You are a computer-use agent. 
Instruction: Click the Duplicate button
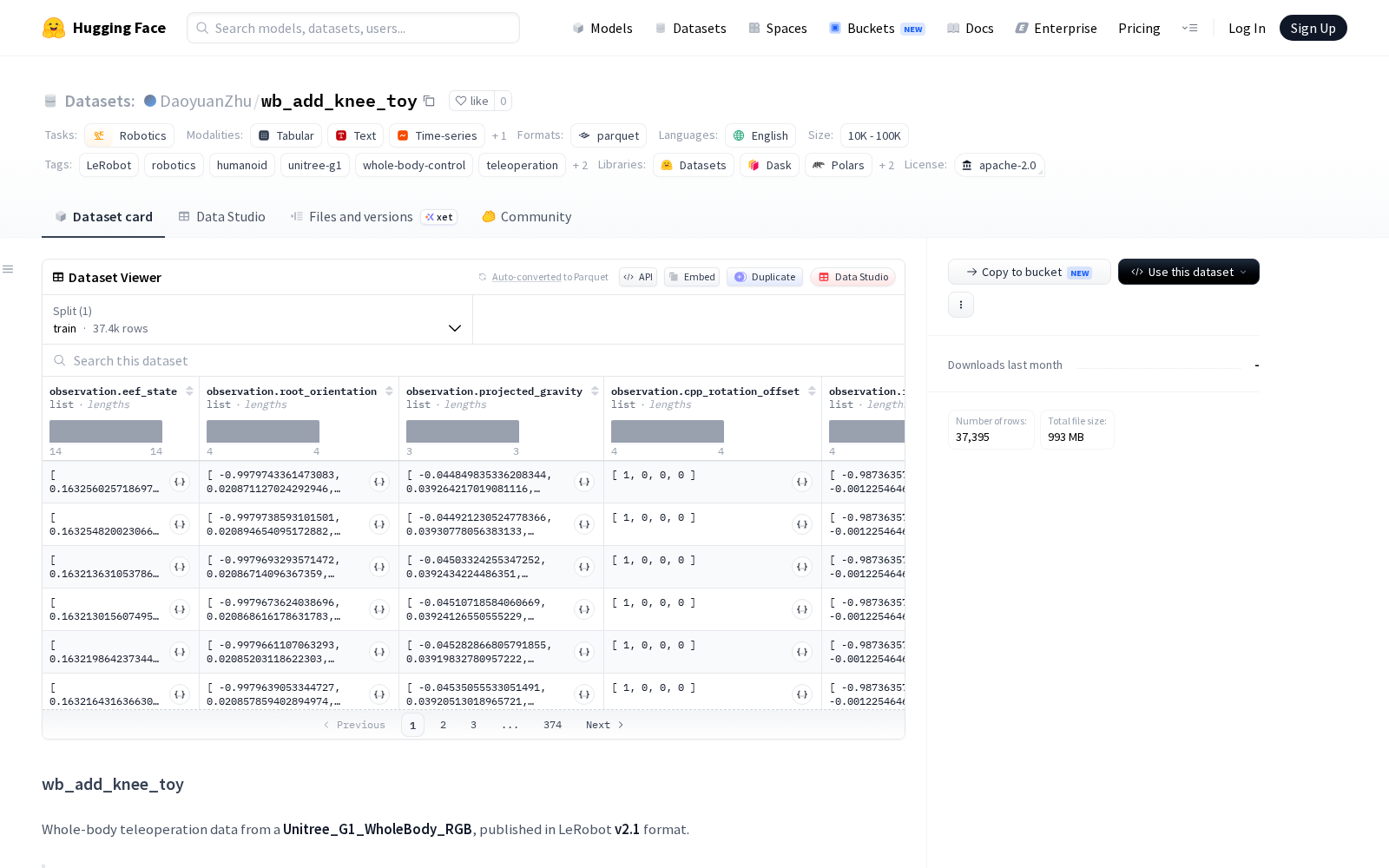765,277
